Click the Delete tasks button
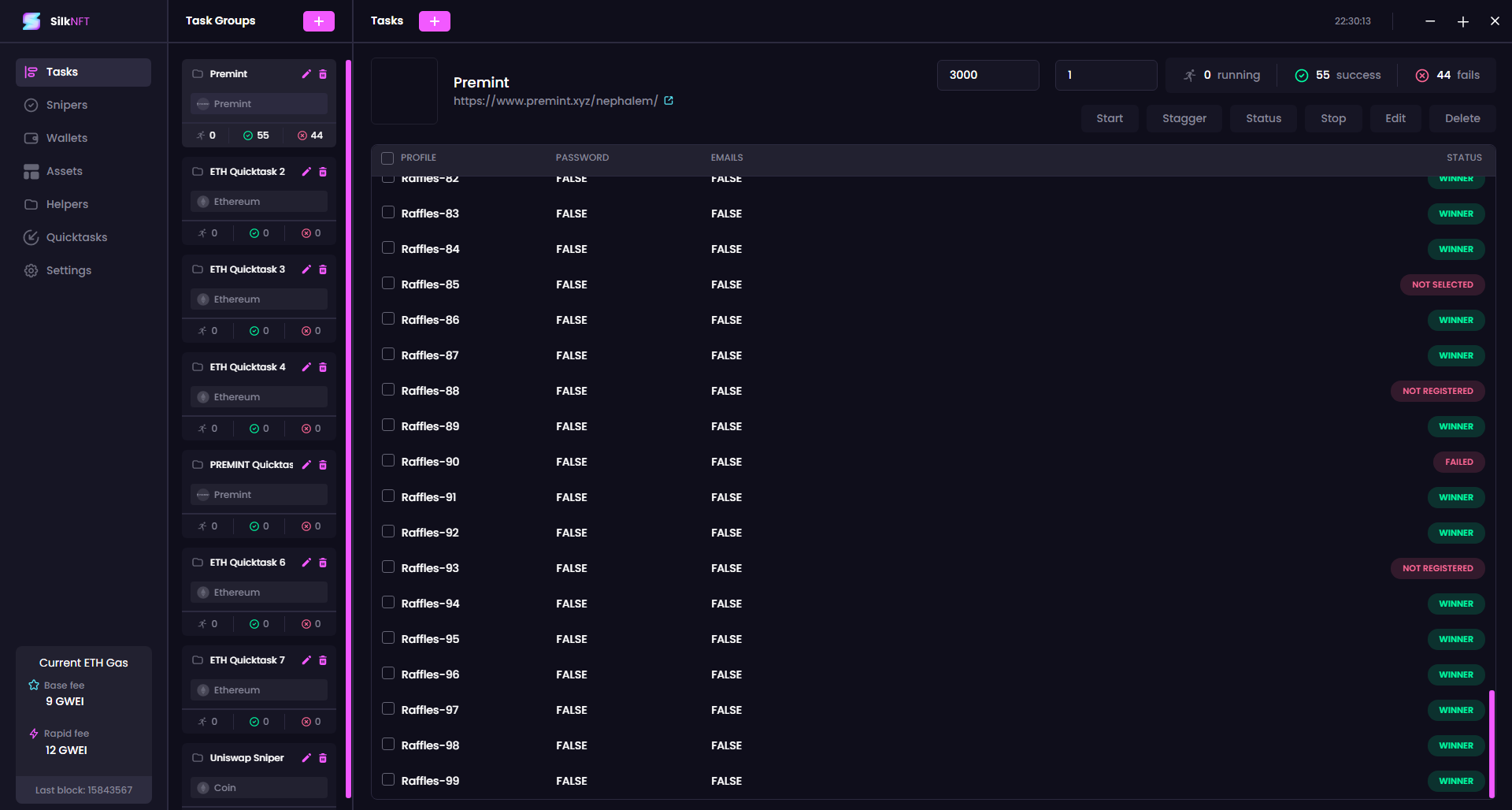The image size is (1512, 810). point(1462,118)
